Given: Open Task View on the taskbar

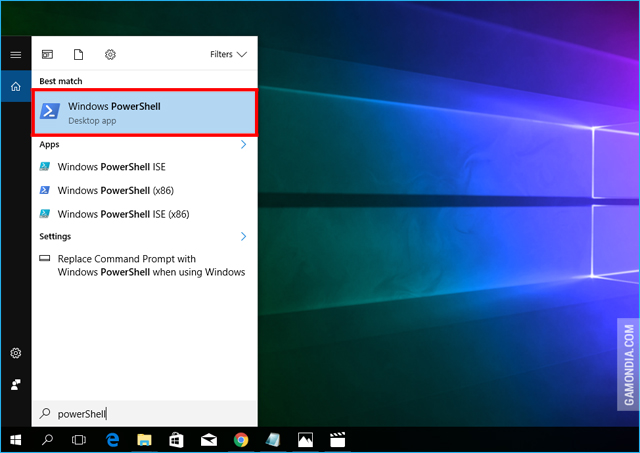Looking at the screenshot, I should pos(79,440).
